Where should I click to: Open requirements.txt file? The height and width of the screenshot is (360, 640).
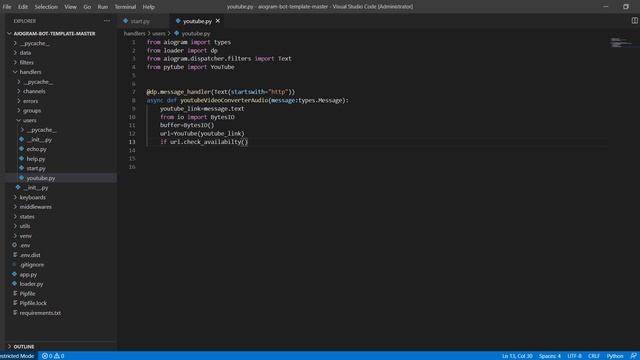point(40,313)
